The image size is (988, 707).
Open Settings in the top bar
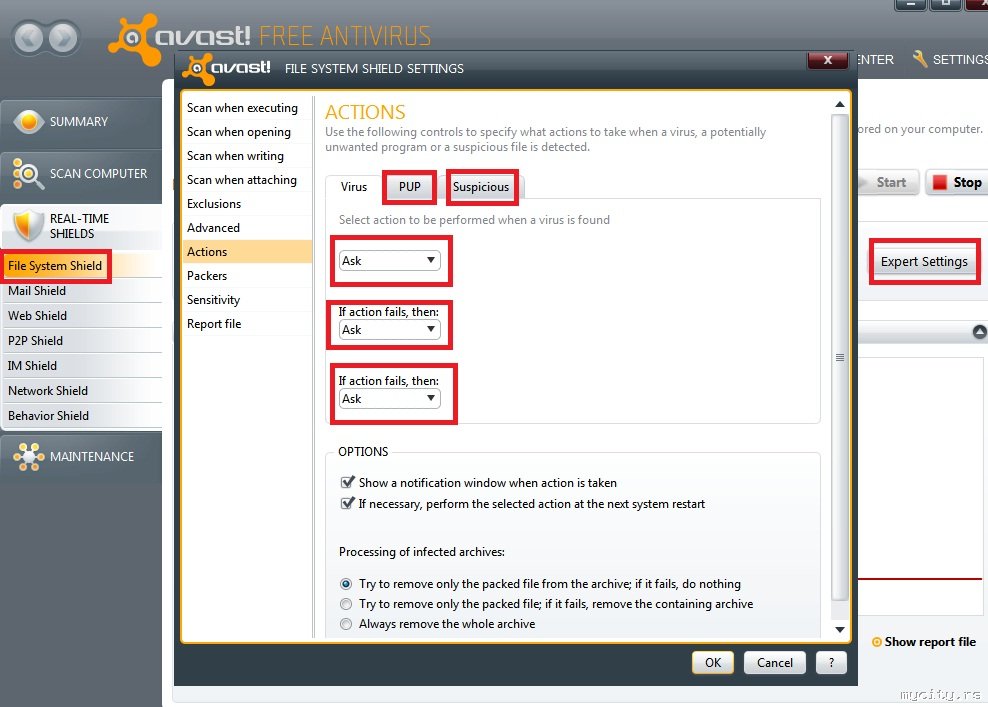(x=950, y=59)
